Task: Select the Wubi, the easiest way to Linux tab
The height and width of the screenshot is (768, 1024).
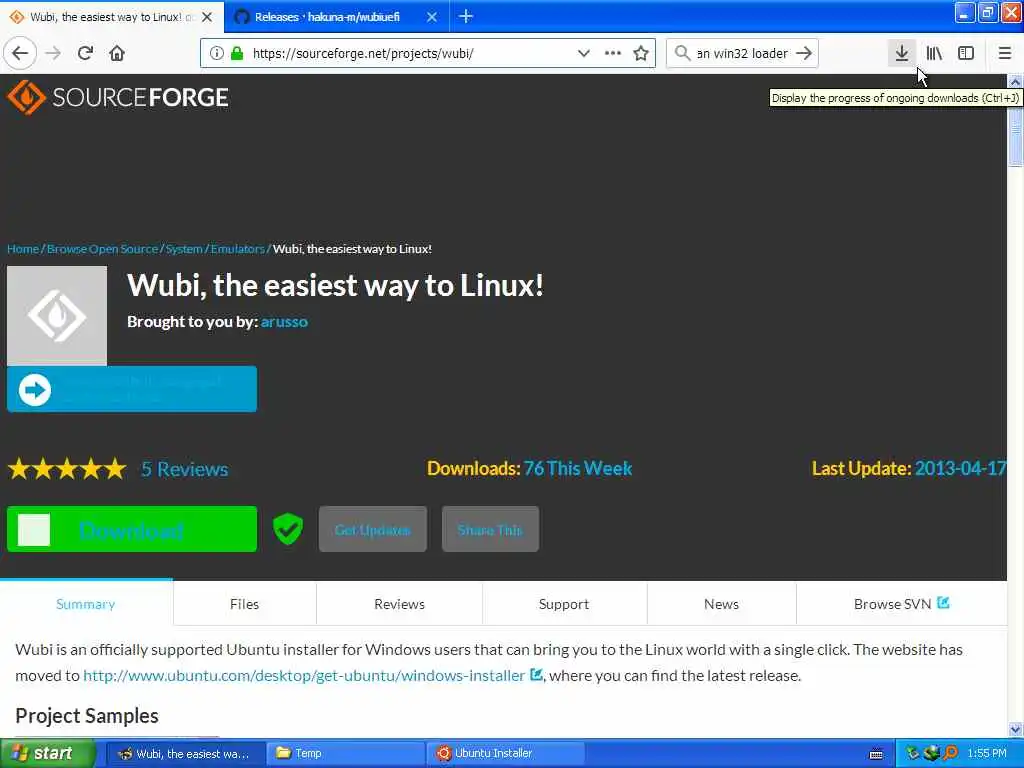Action: point(112,17)
